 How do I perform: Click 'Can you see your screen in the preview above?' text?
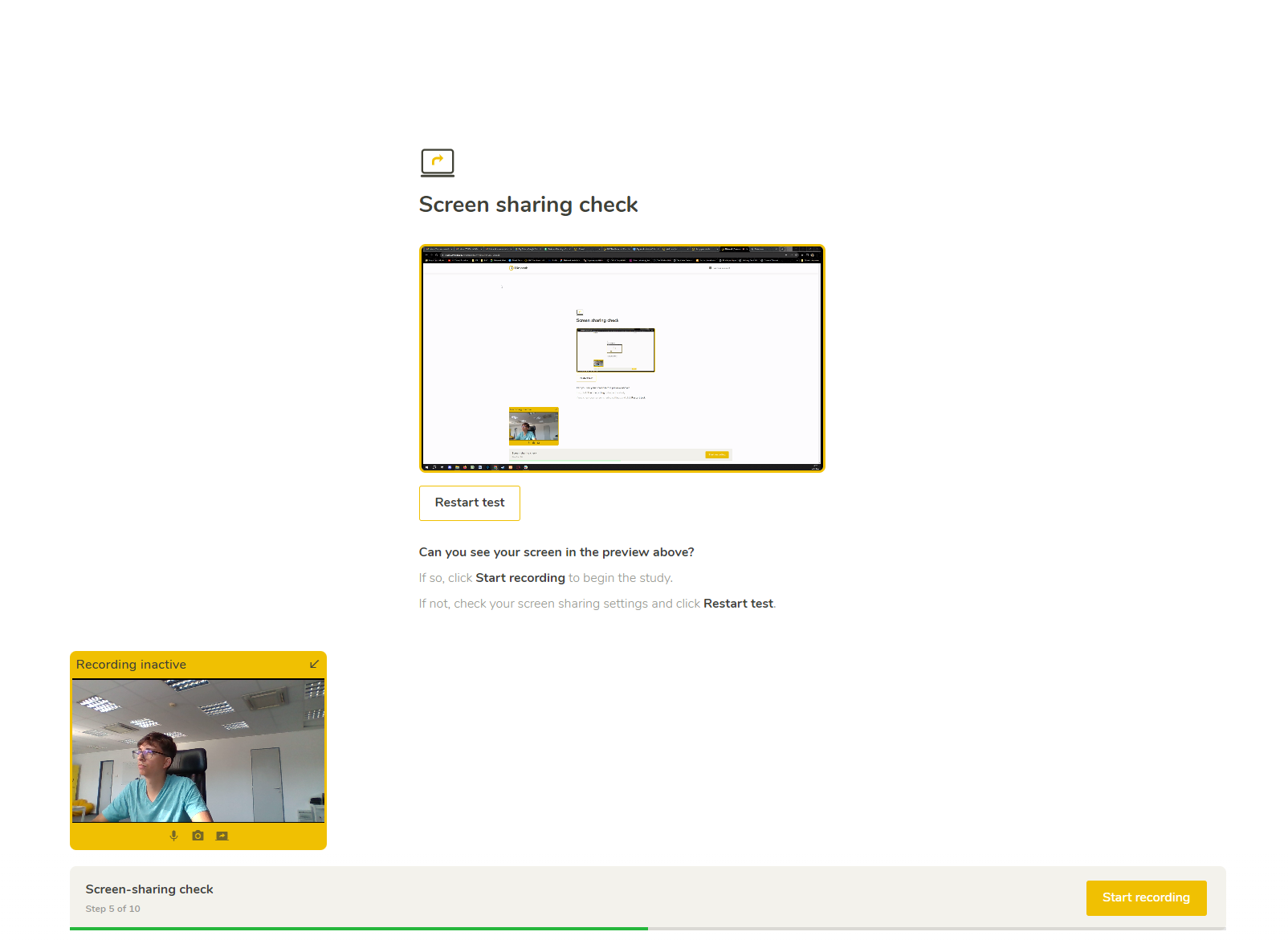click(x=556, y=552)
